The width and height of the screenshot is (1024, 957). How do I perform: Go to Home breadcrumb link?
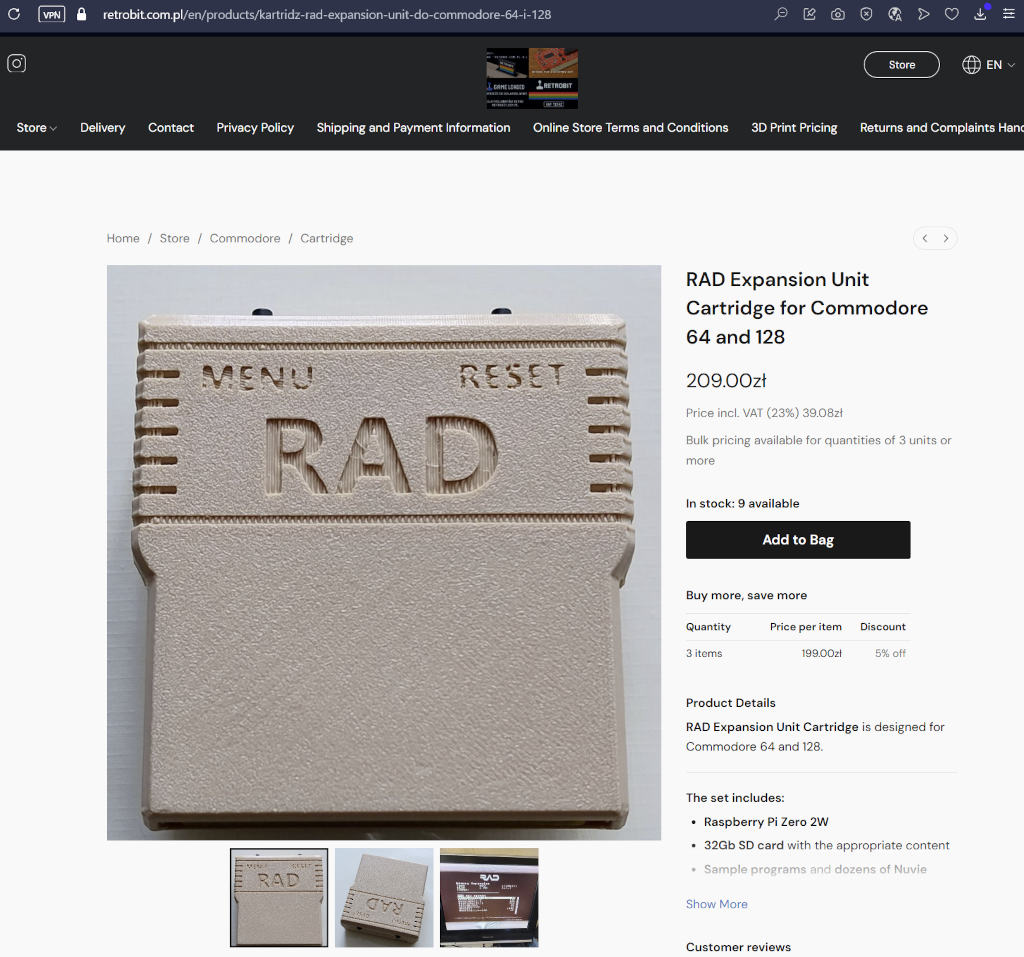click(123, 238)
